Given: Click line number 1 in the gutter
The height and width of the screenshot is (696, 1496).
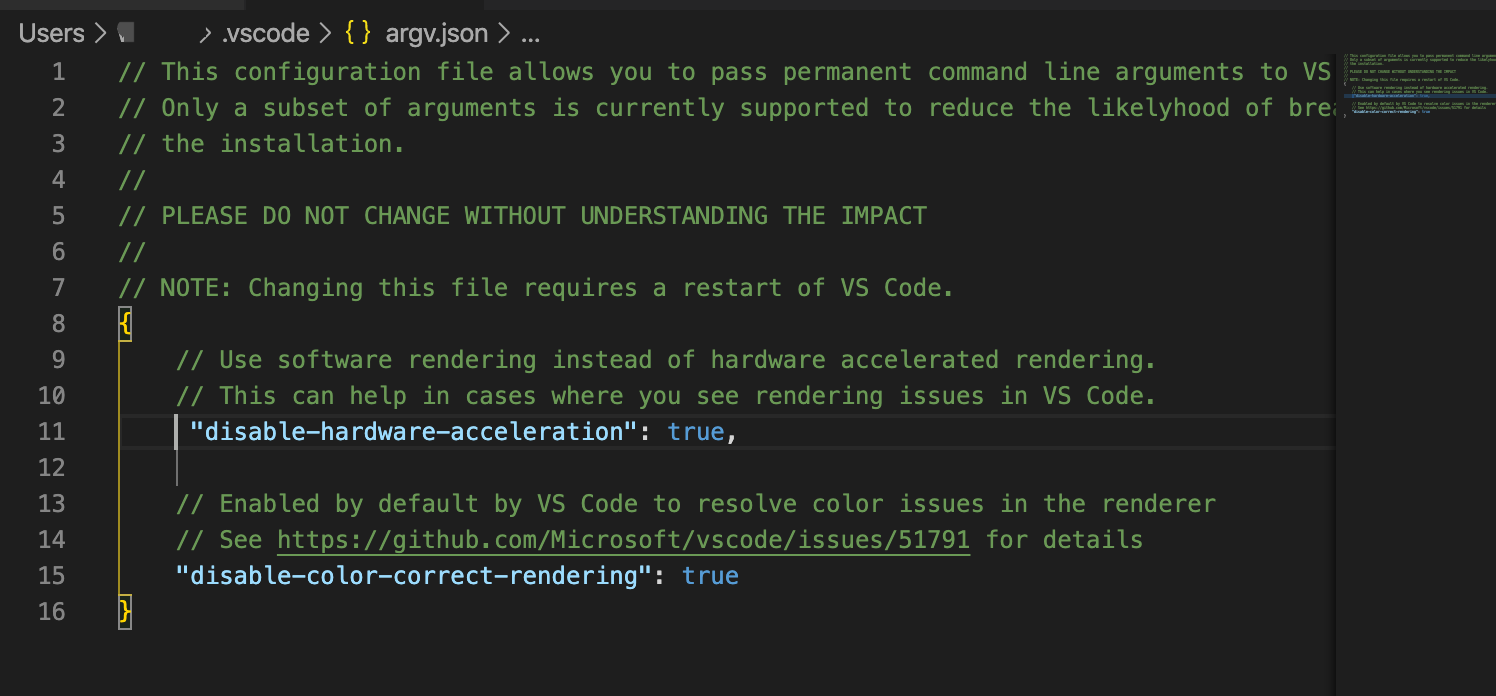Looking at the screenshot, I should pyautogui.click(x=58, y=71).
